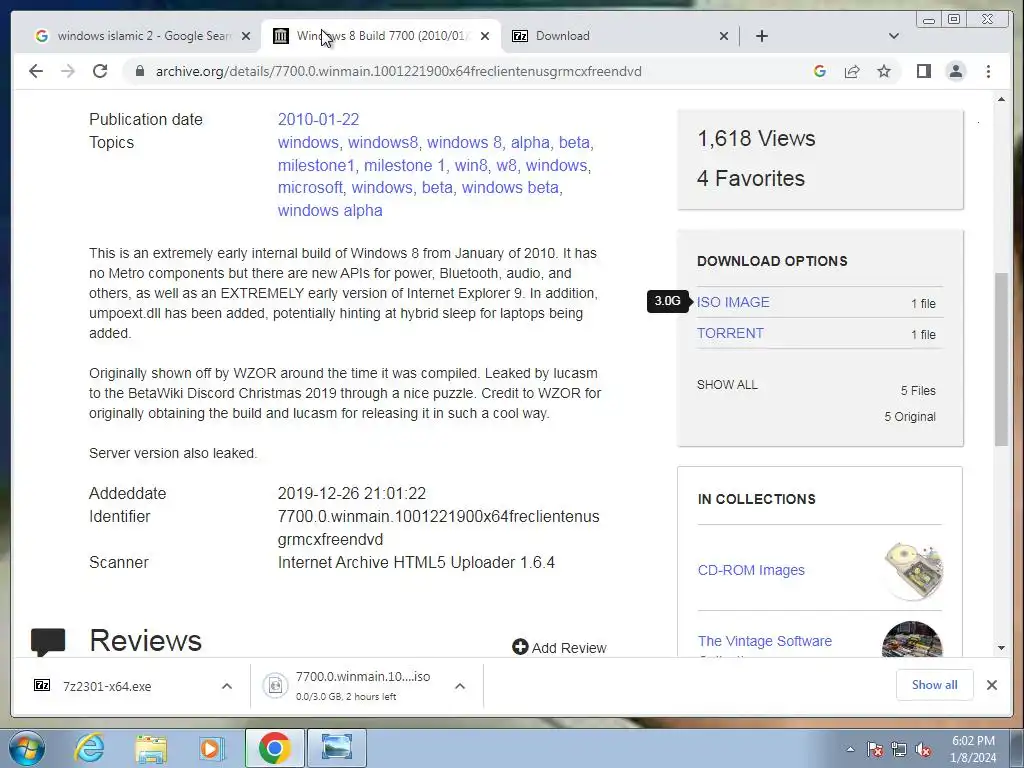Open the 2010-01-22 publication date link
The height and width of the screenshot is (768, 1024).
click(x=318, y=120)
